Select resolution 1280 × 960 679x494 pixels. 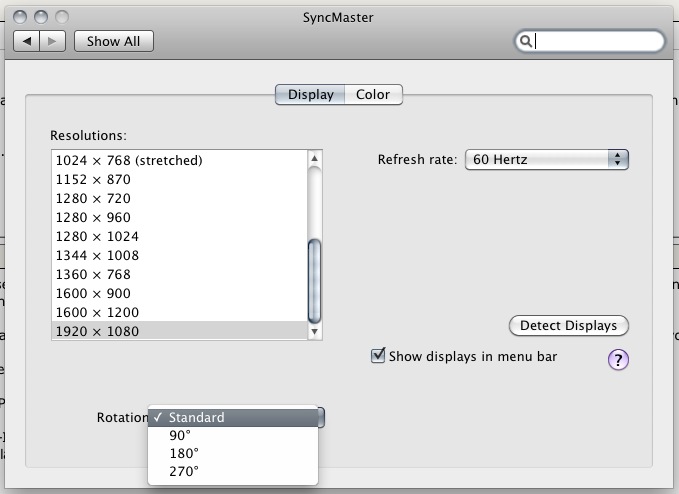[x=179, y=218]
